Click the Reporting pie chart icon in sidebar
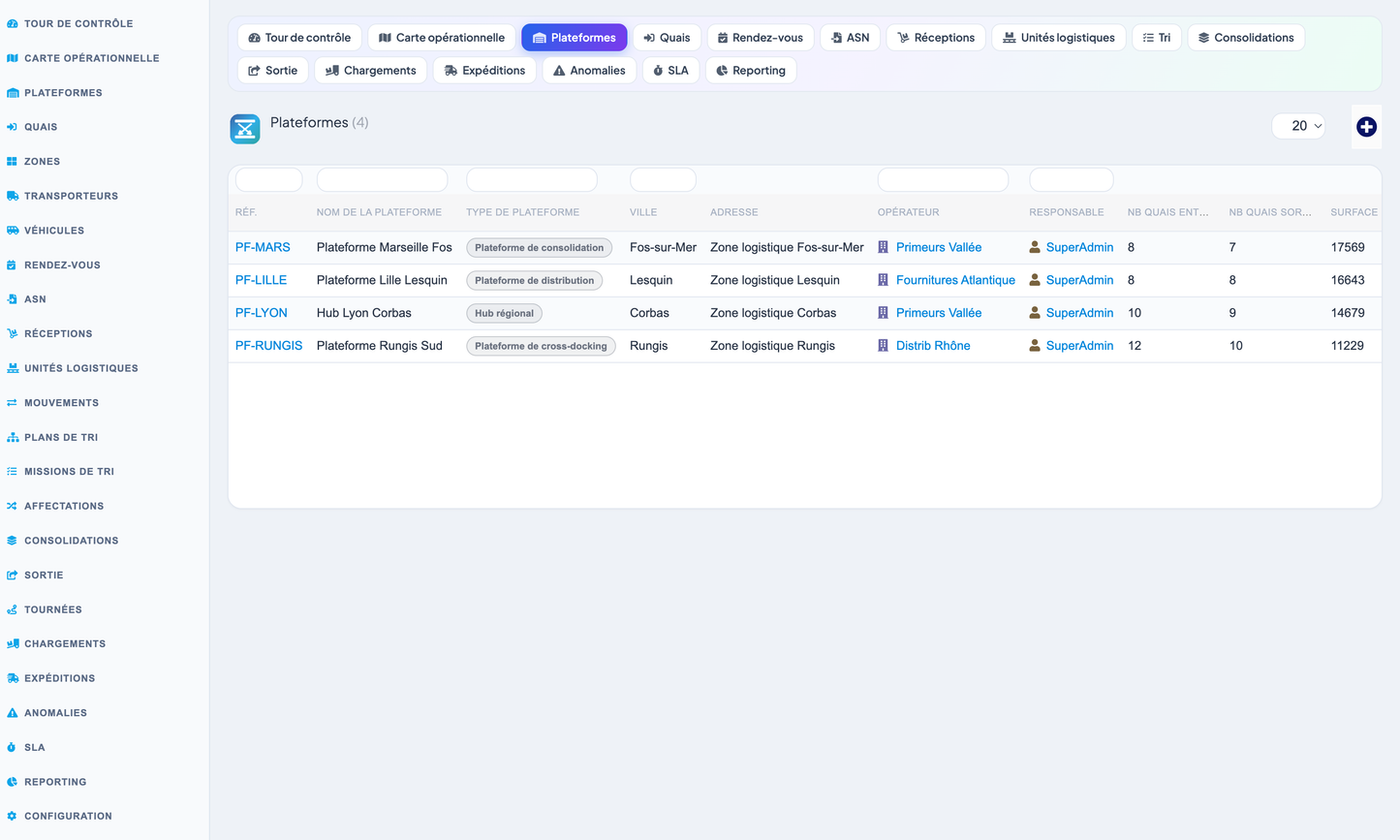 13,782
